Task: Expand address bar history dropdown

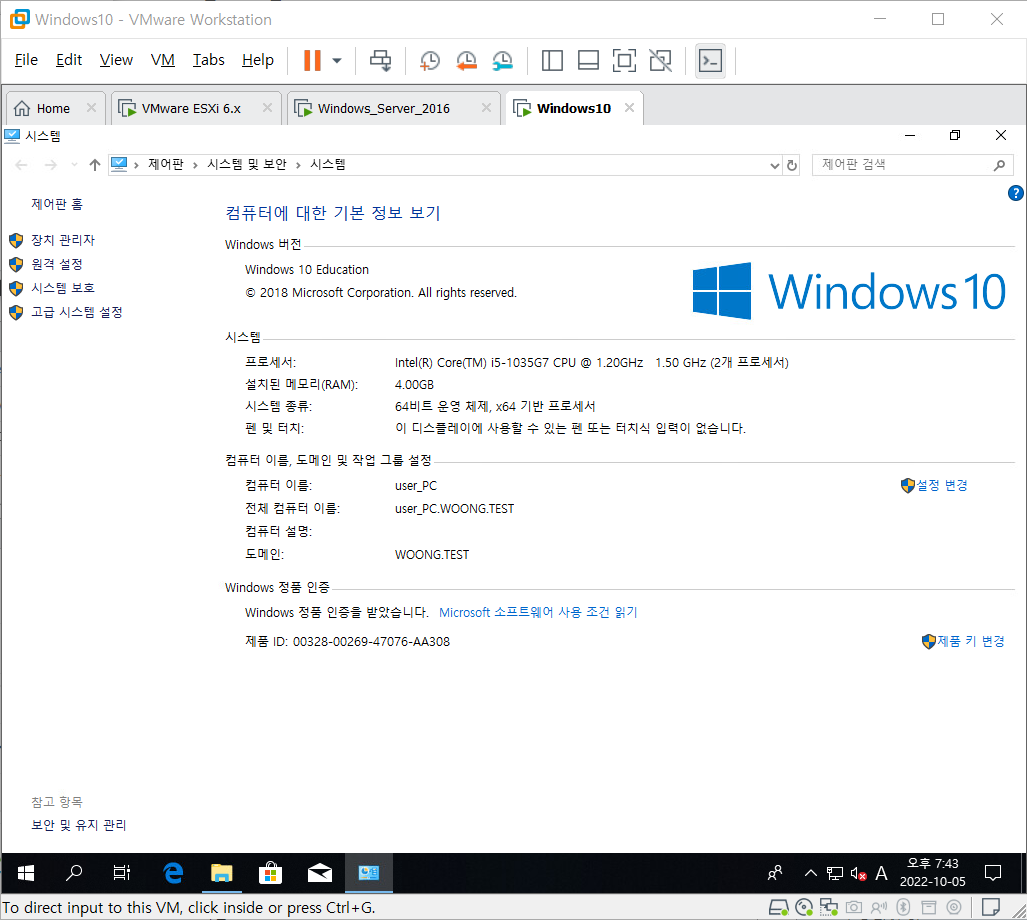Action: 775,165
